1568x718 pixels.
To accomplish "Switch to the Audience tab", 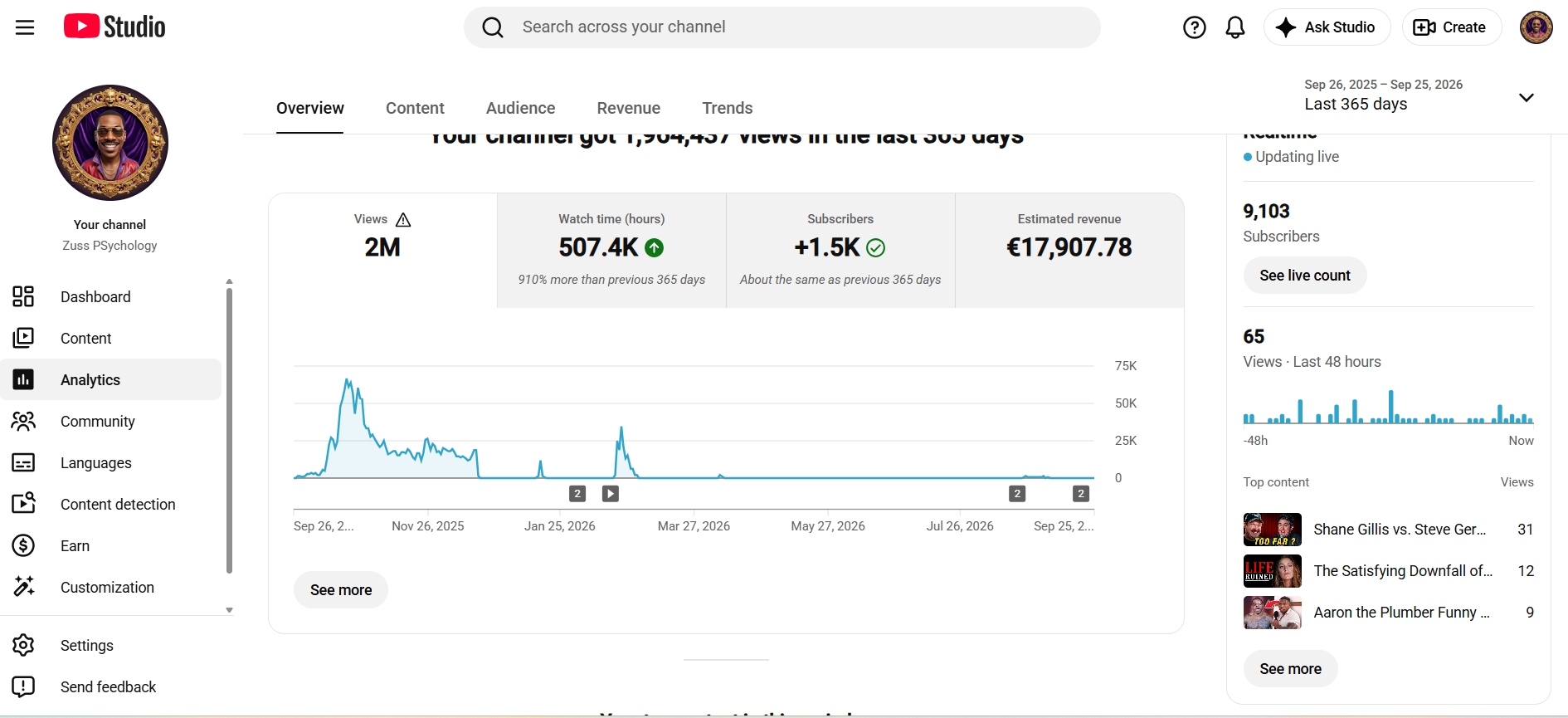I will pos(520,108).
